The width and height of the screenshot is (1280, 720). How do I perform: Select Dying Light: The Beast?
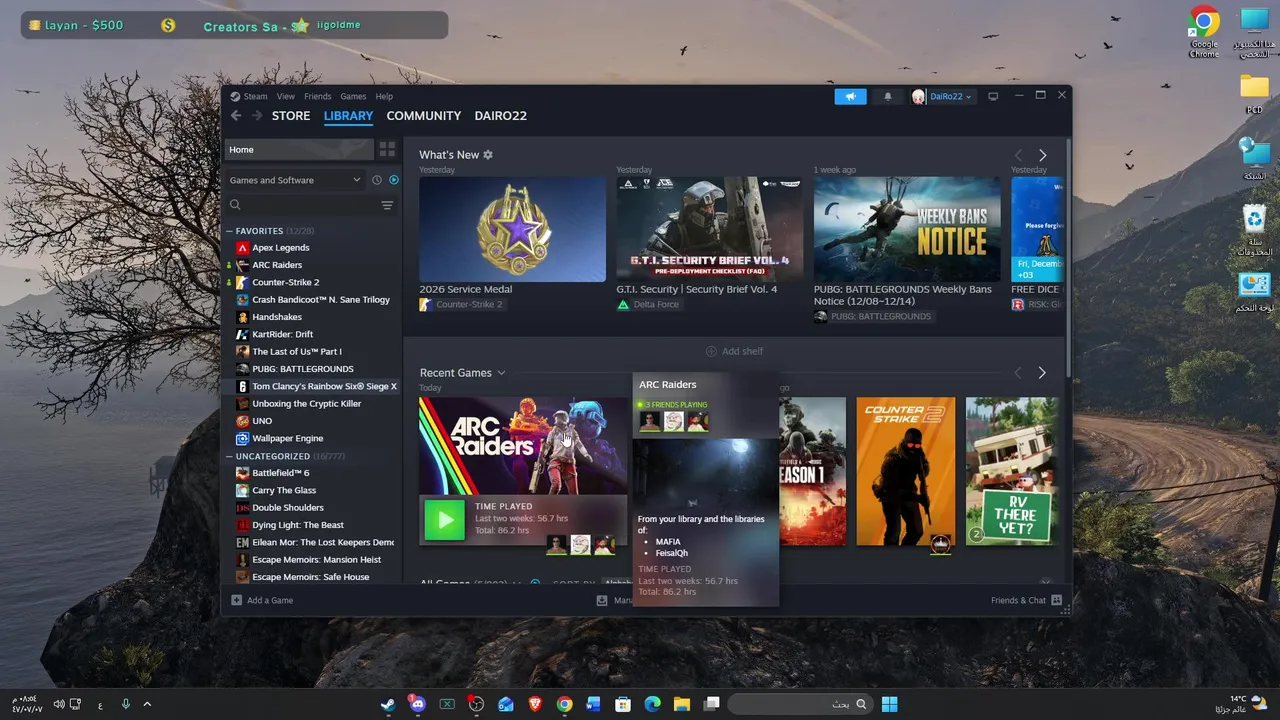point(297,525)
